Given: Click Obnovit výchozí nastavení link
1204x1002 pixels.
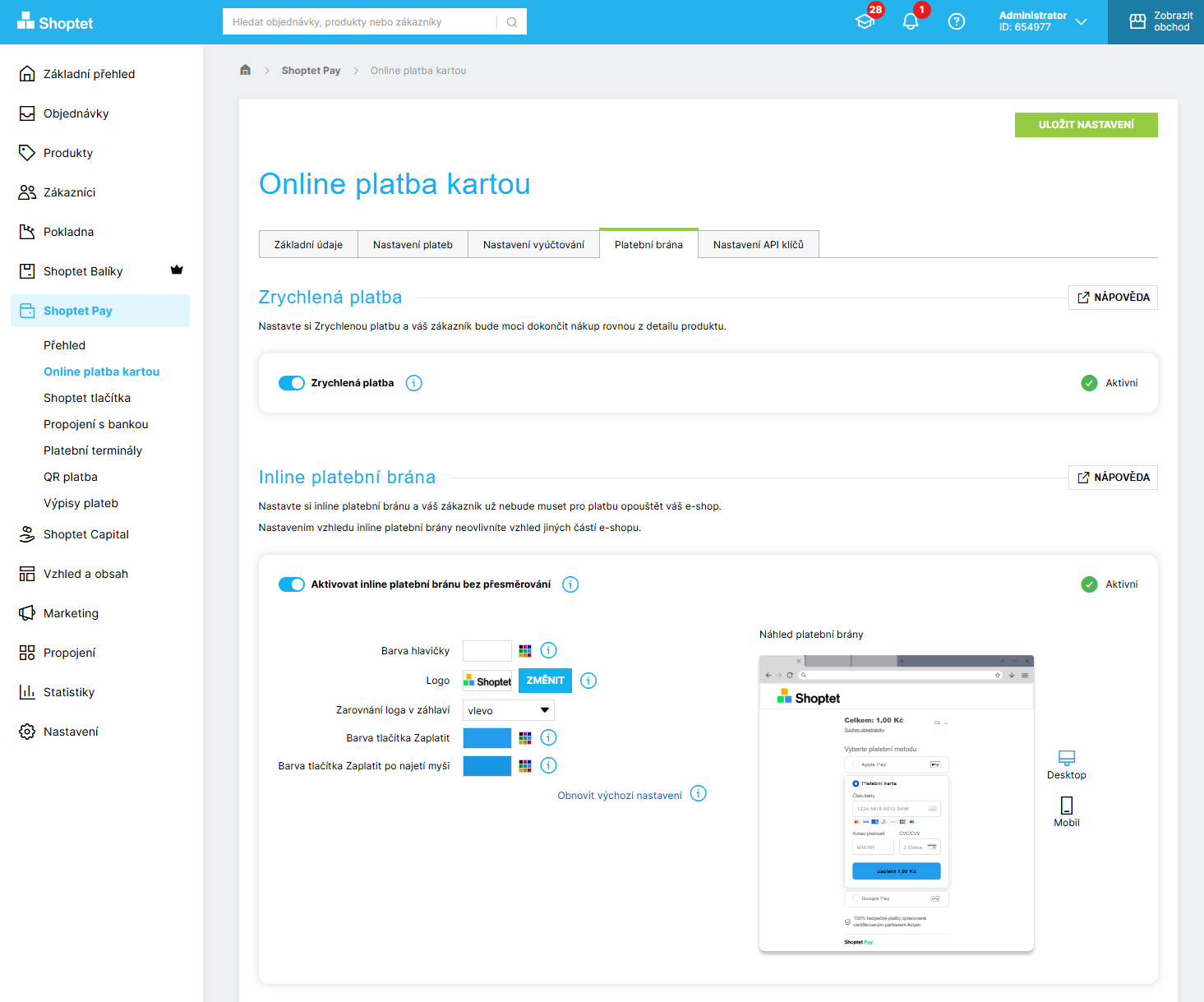Looking at the screenshot, I should click(x=620, y=795).
